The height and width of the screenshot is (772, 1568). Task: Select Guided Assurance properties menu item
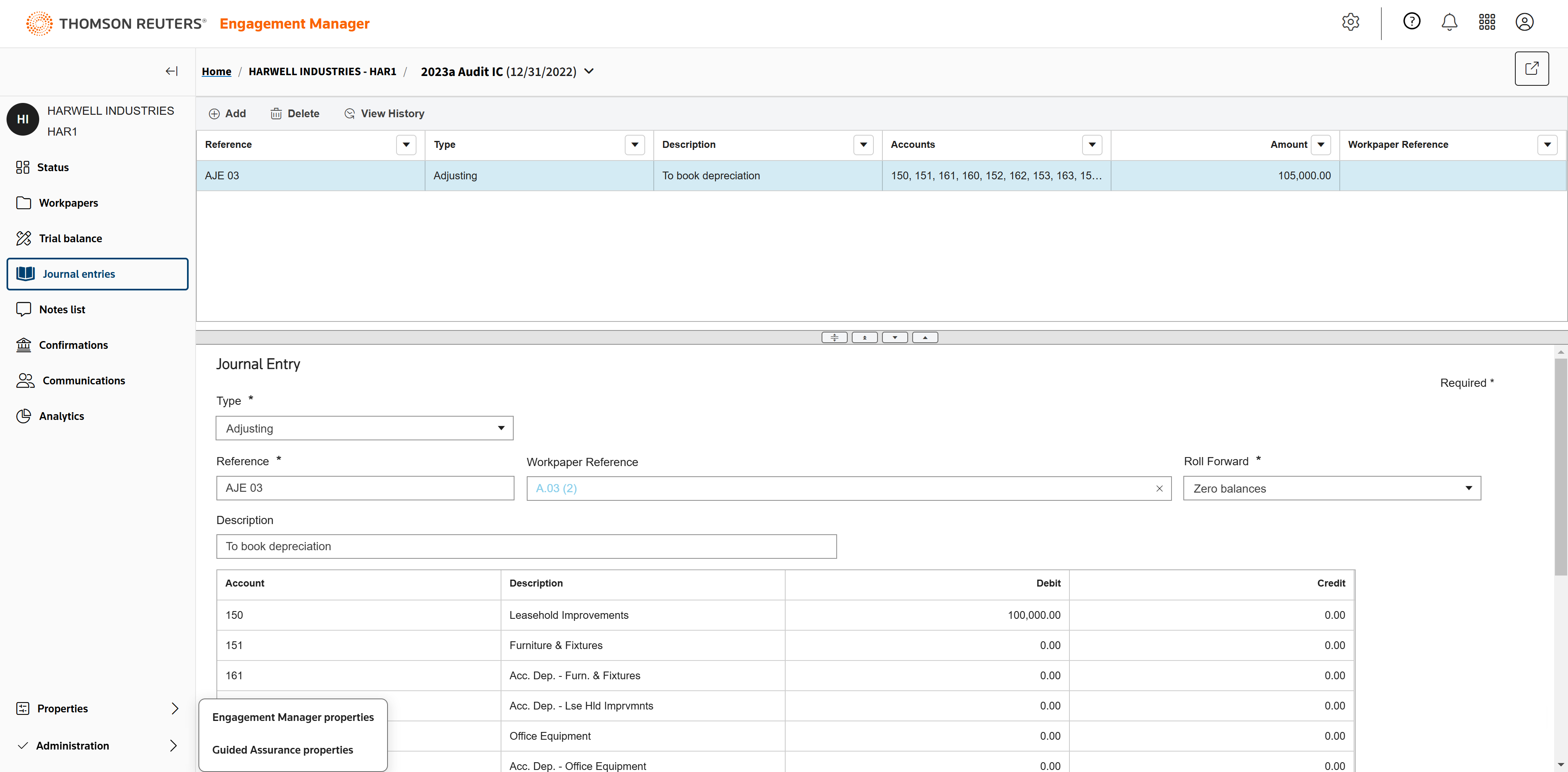coord(283,750)
